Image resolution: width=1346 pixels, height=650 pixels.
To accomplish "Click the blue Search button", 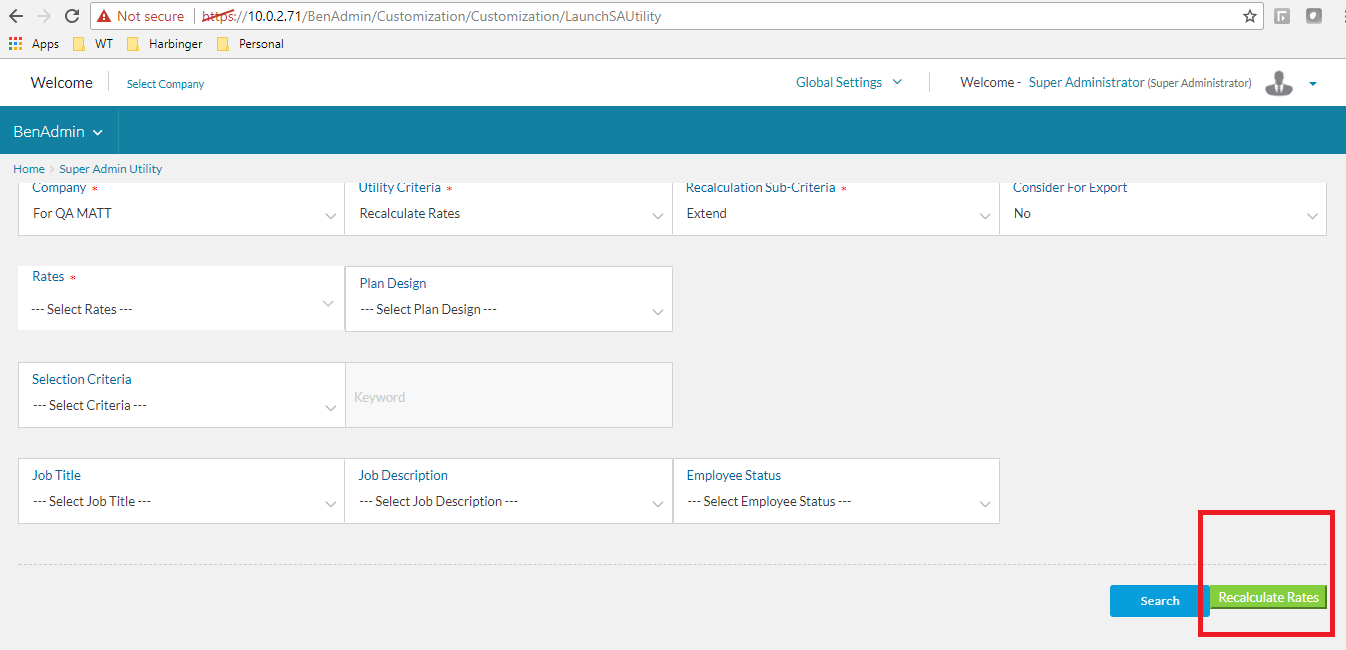I will point(1159,601).
